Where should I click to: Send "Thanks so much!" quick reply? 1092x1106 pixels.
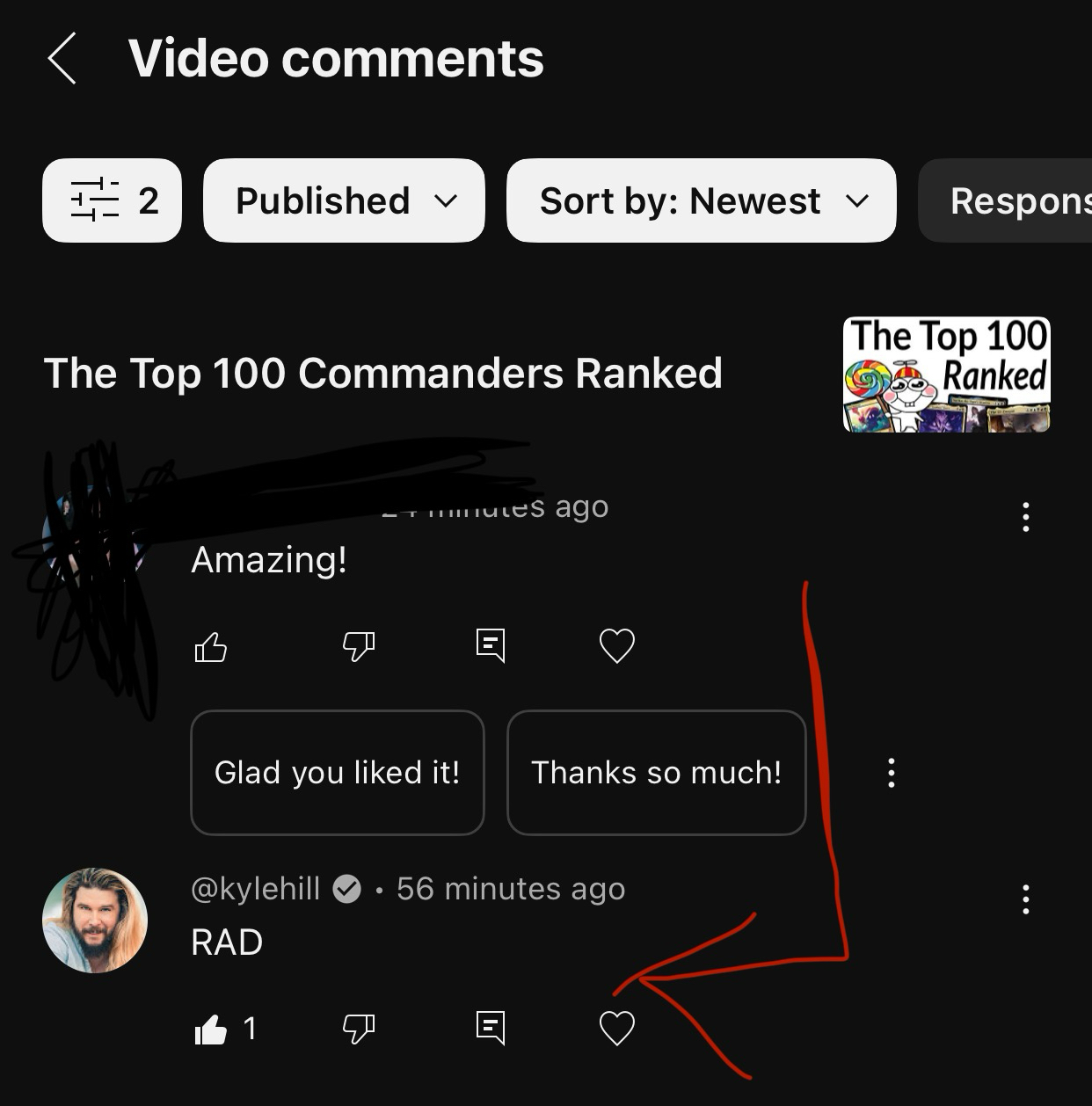coord(657,773)
